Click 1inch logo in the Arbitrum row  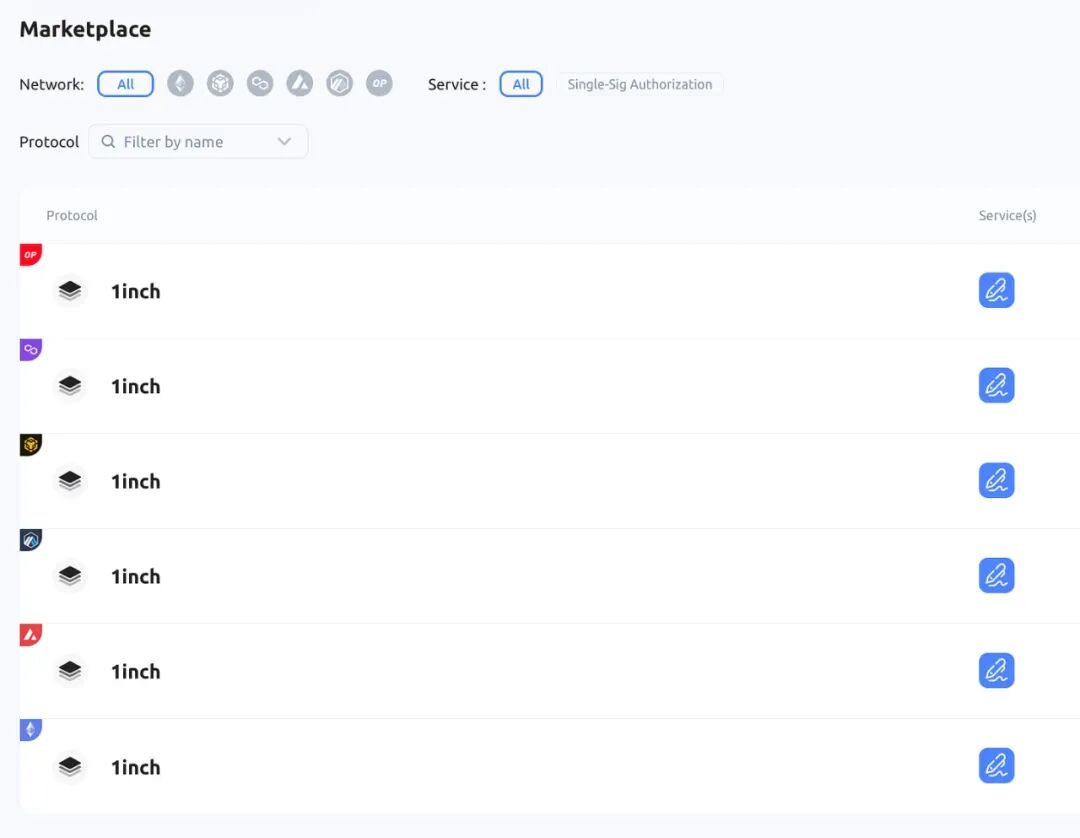coord(70,576)
